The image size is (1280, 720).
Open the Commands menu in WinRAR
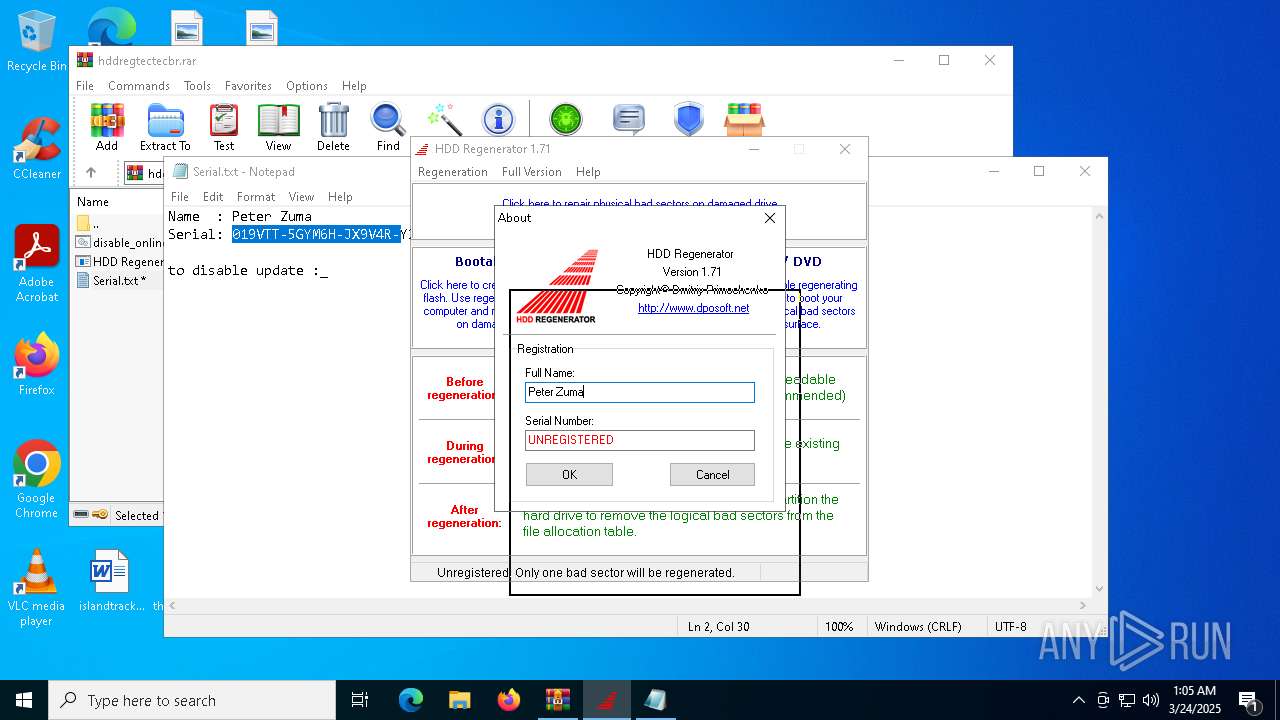[x=139, y=86]
